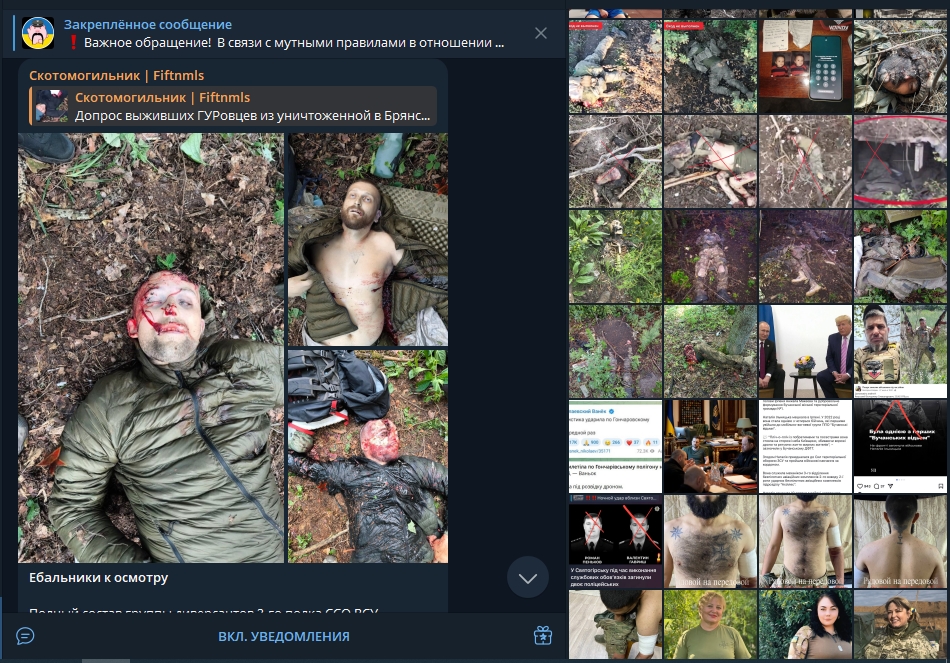Image resolution: width=950 pixels, height=663 pixels.
Task: Open the office meeting table thumbnail
Action: pos(710,446)
